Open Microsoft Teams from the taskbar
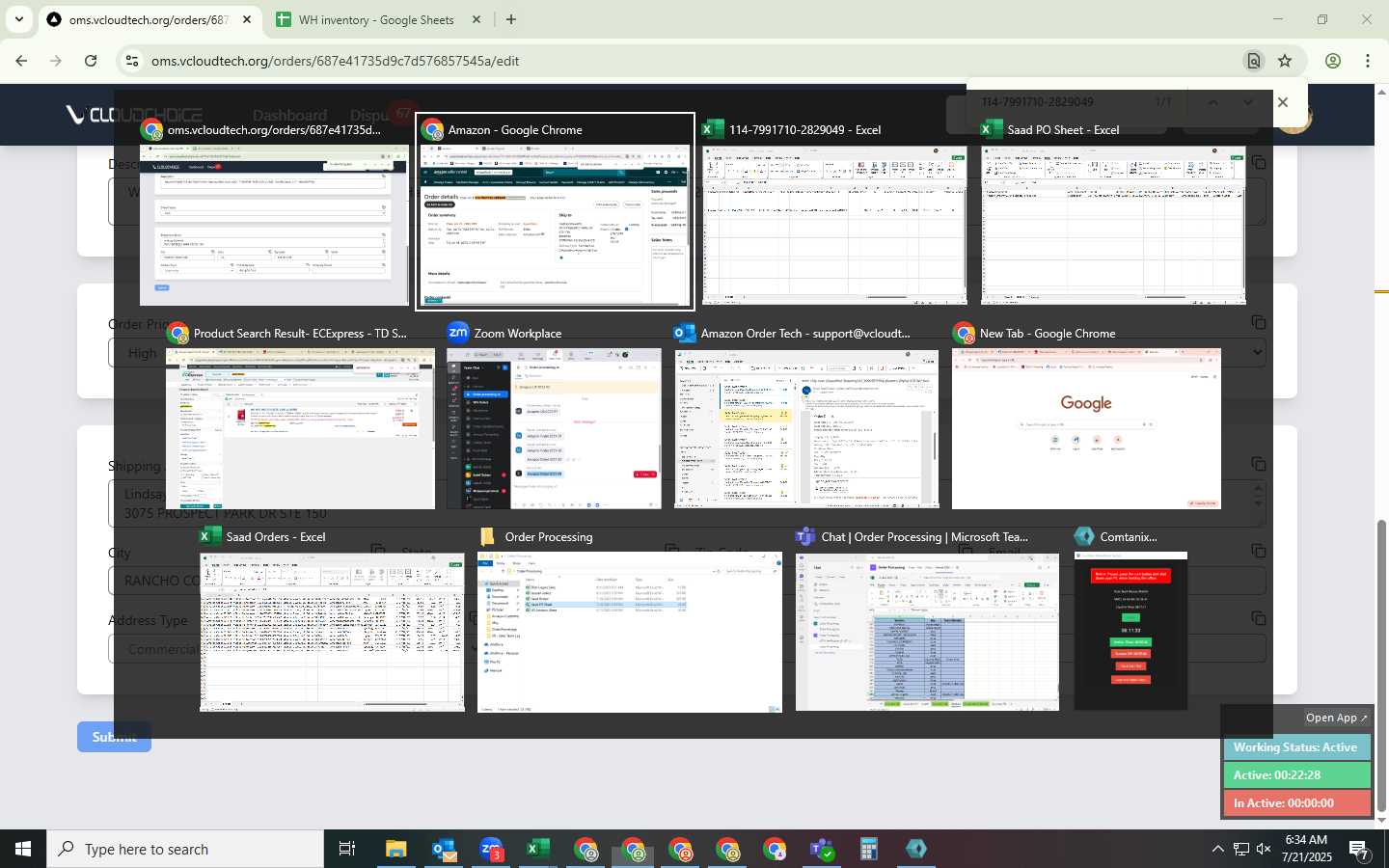This screenshot has height=868, width=1389. [822, 849]
